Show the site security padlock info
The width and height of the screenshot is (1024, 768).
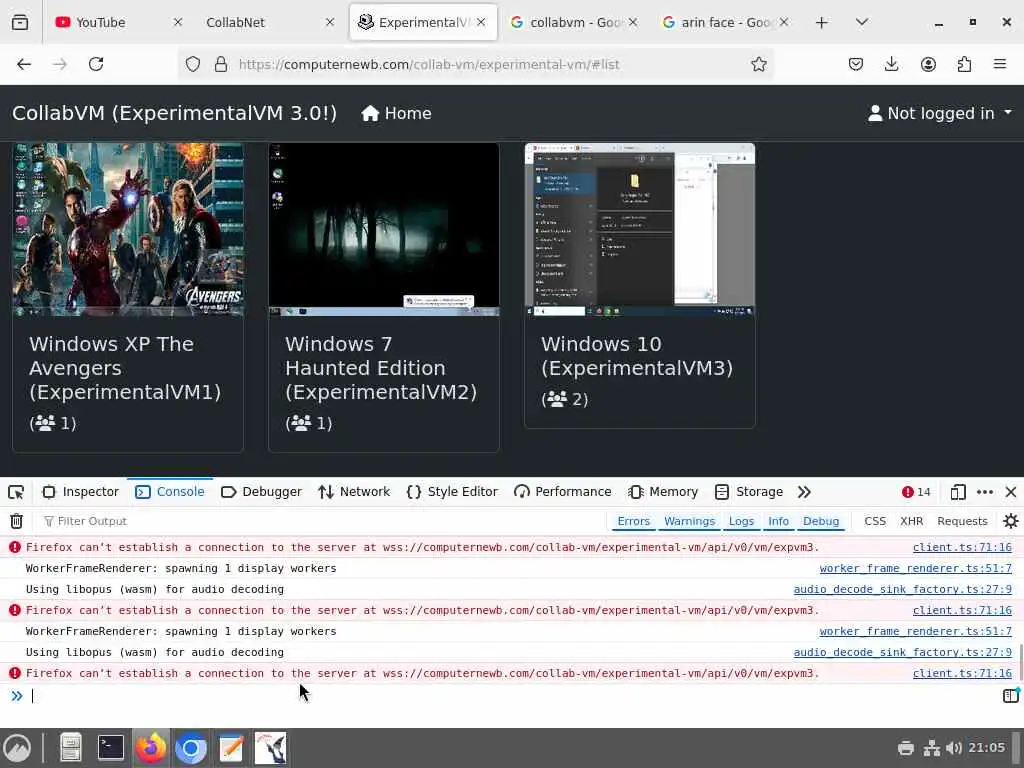click(x=221, y=64)
